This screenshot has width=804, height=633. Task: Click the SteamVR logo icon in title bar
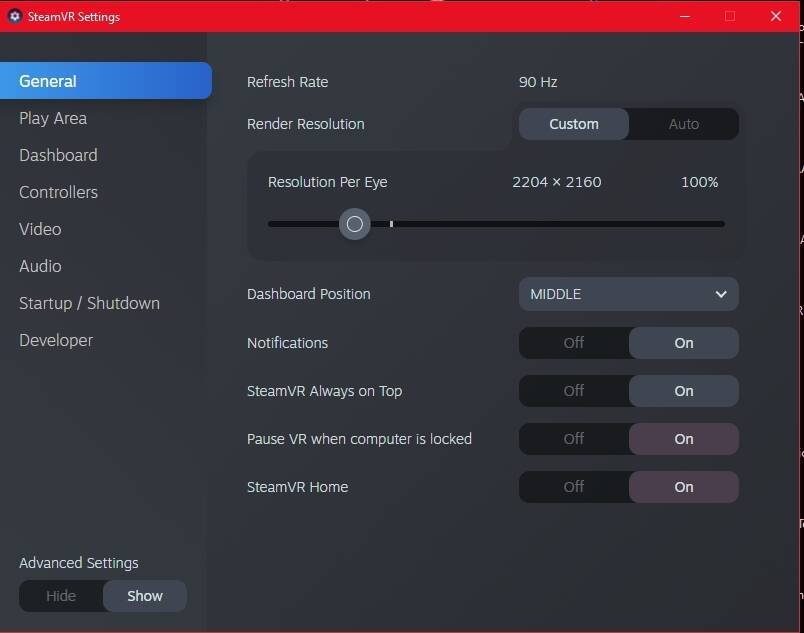coord(15,16)
